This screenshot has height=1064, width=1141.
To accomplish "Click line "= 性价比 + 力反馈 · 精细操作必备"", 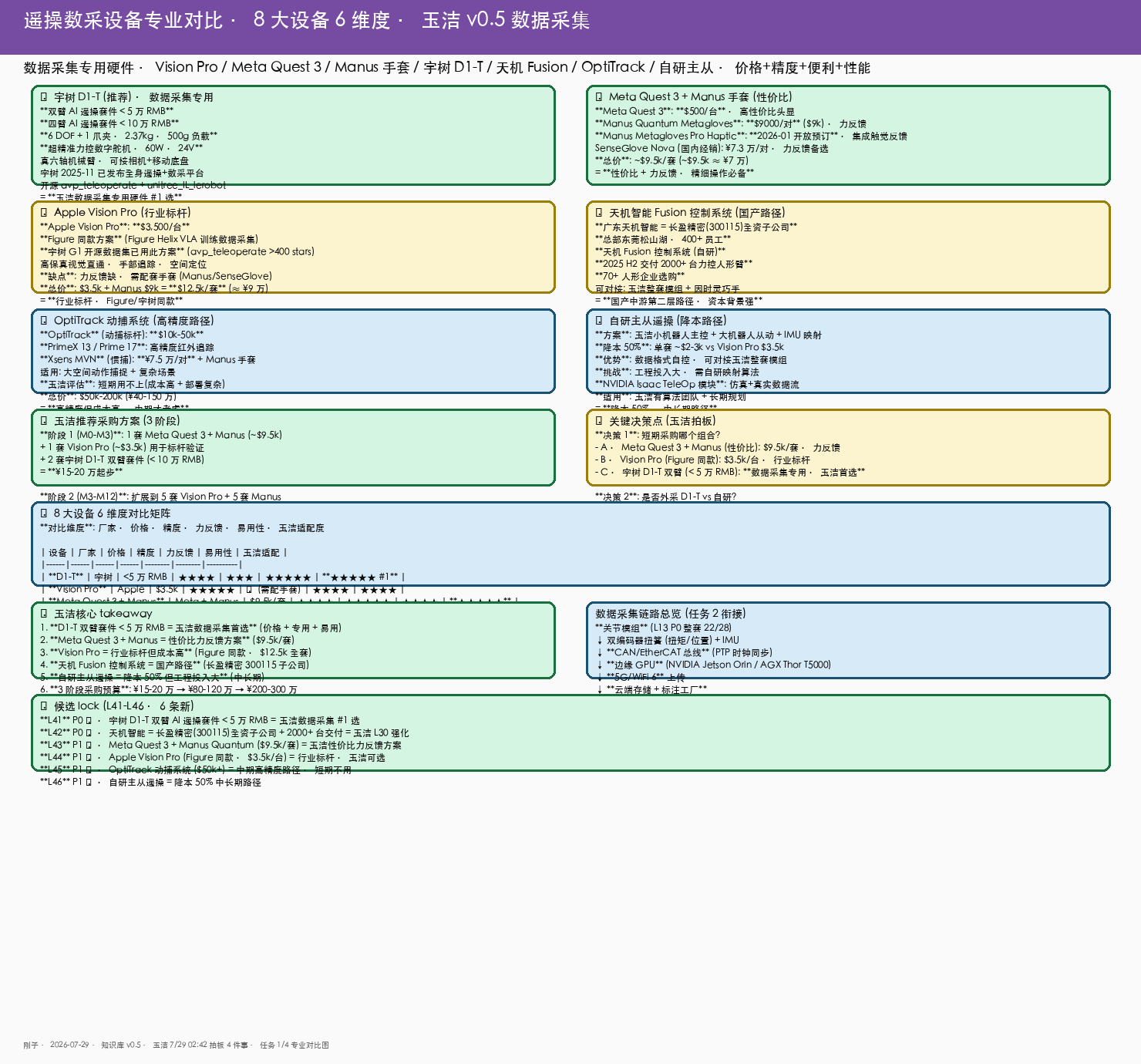I will click(x=675, y=173).
